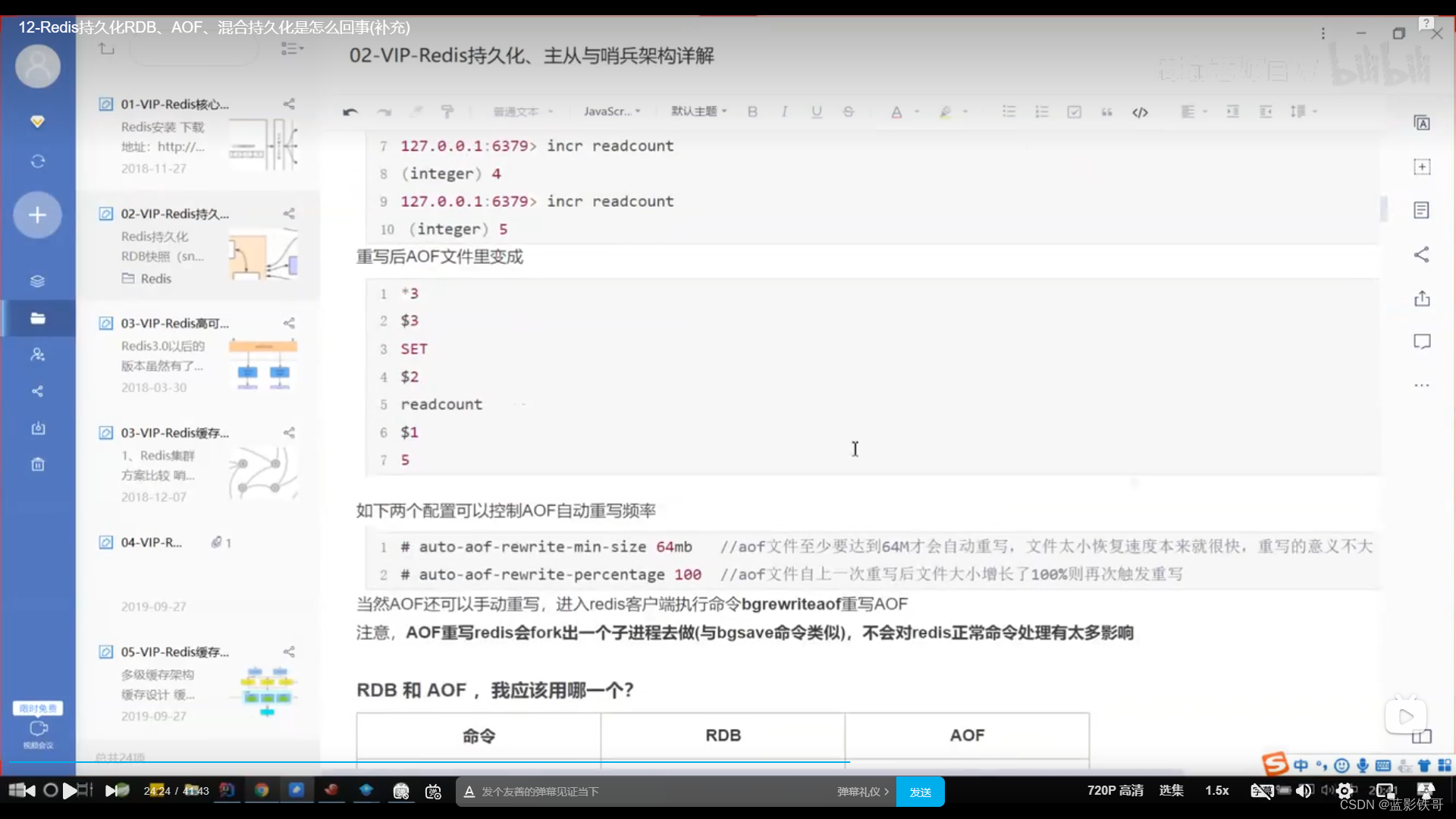This screenshot has height=819, width=1456.
Task: Open the line spacing dropdown
Action: pos(1304,111)
